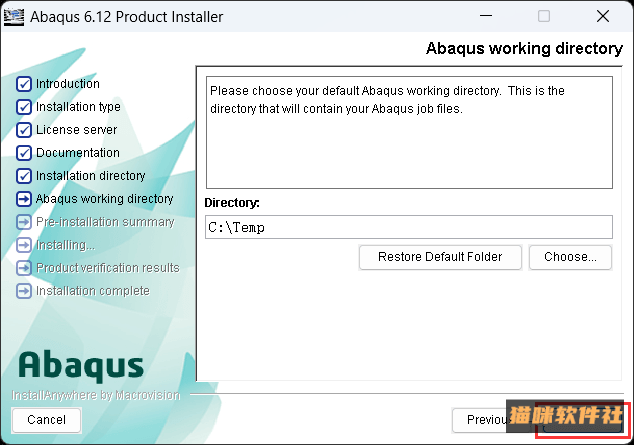This screenshot has height=445, width=634.
Task: Click the 'Installation type' step label
Action: click(78, 107)
